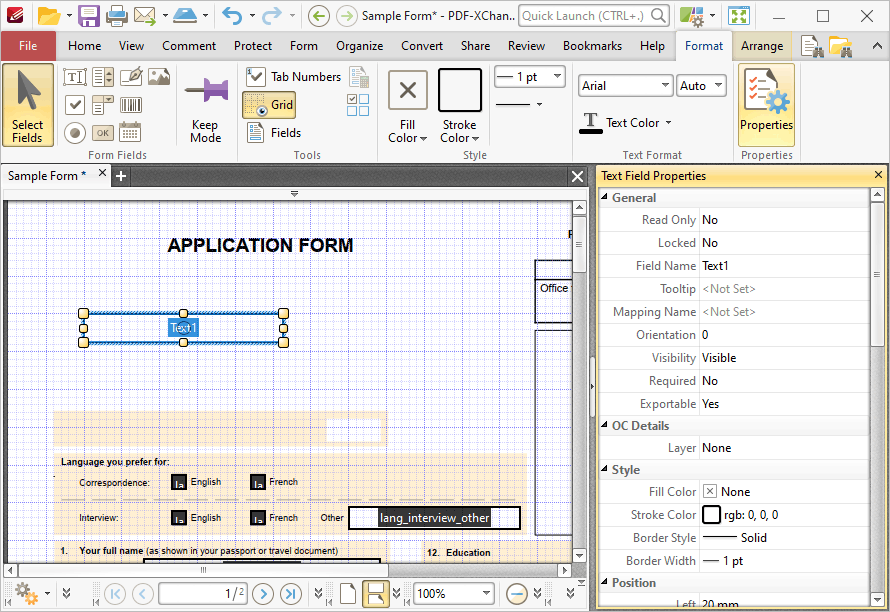Click the Print icon
This screenshot has height=612, width=890.
pyautogui.click(x=117, y=16)
